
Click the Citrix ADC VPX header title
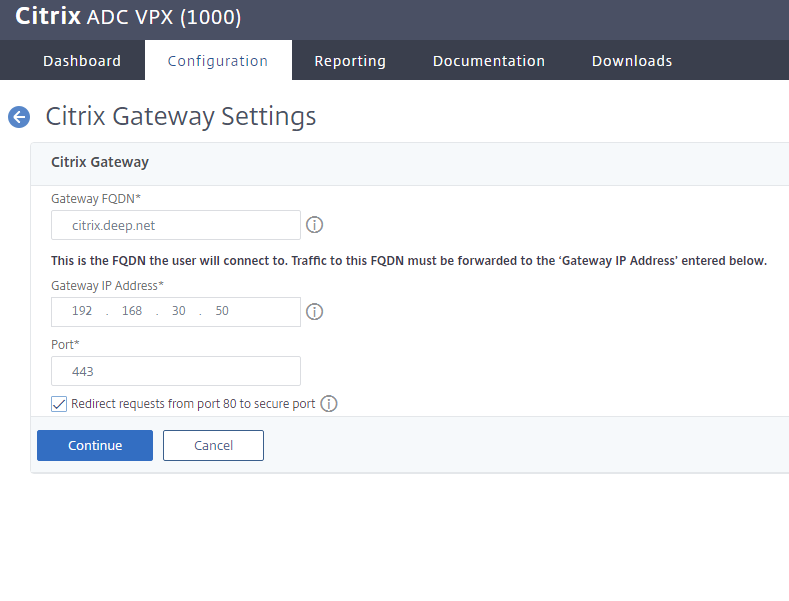[128, 18]
